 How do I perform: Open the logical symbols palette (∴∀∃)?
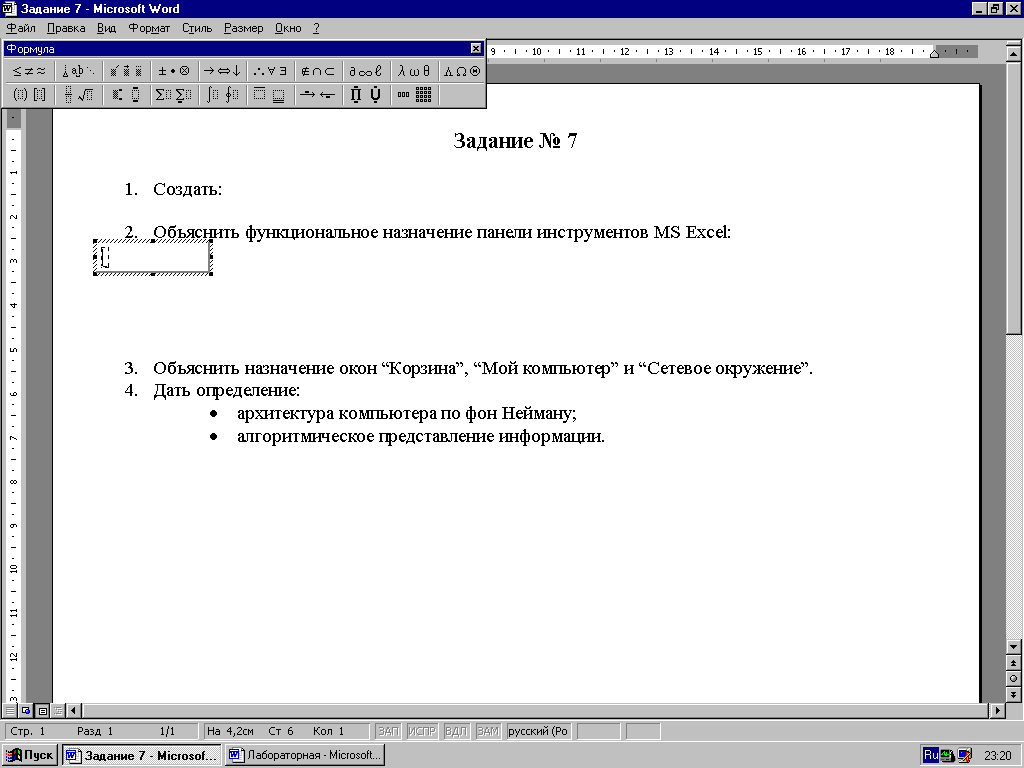[269, 71]
